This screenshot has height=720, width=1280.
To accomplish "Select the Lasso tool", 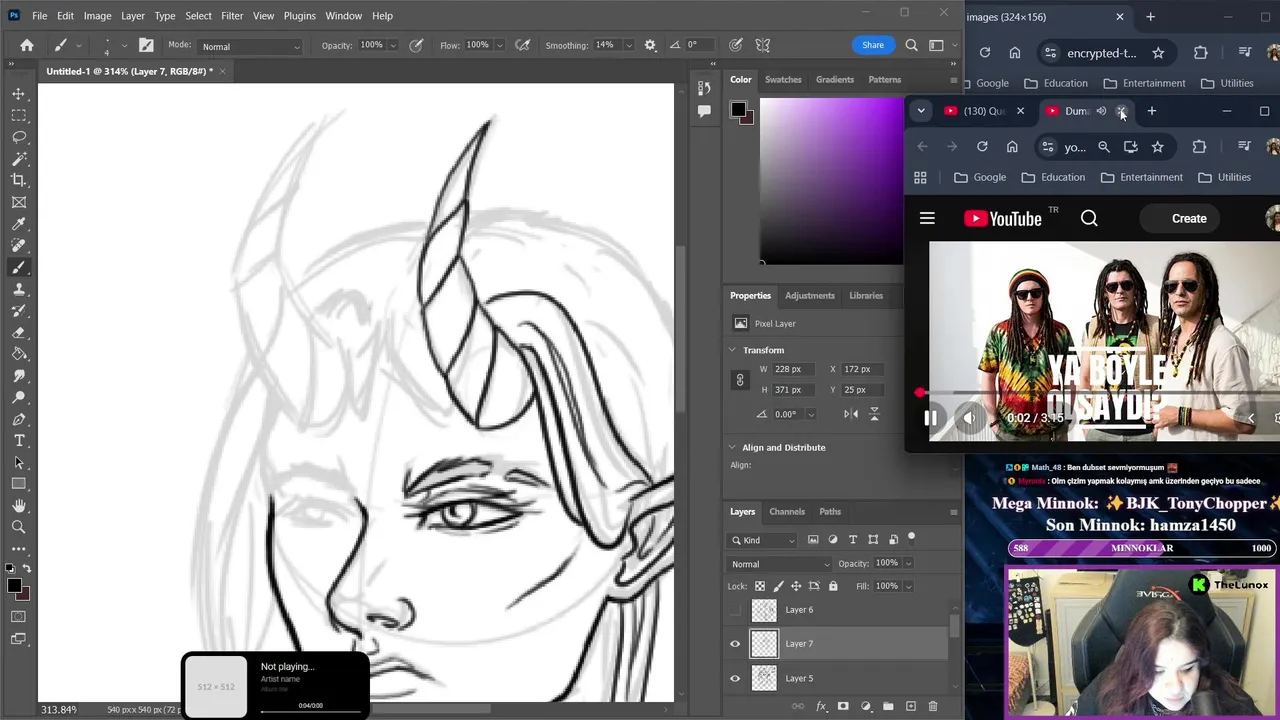I will pyautogui.click(x=19, y=137).
